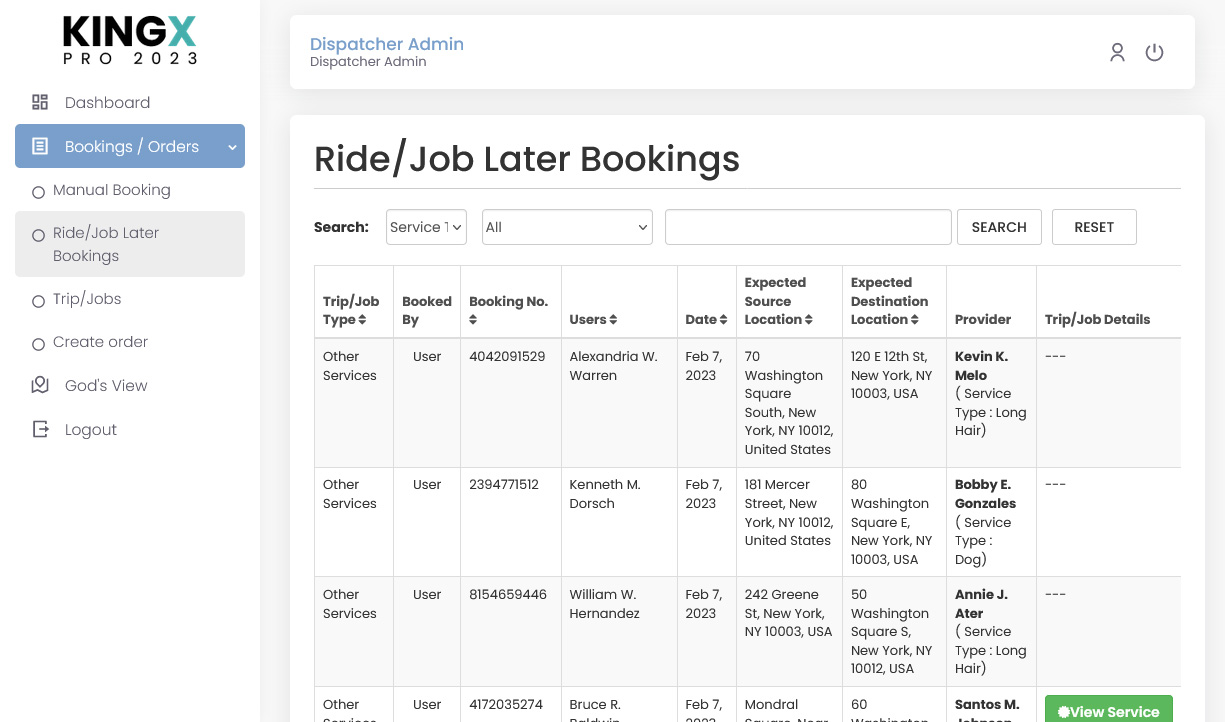This screenshot has width=1225, height=722.
Task: Click the power icon in header
Action: (x=1154, y=52)
